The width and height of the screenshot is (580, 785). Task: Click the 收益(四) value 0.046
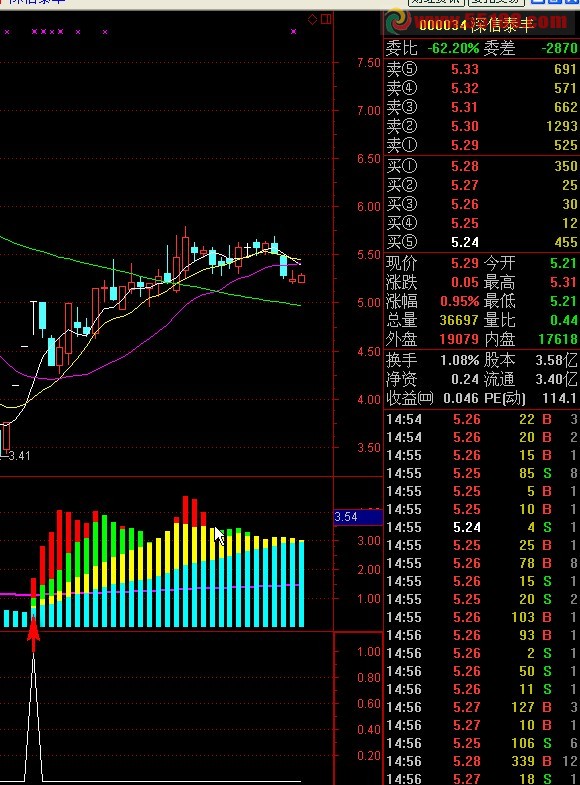(x=461, y=398)
